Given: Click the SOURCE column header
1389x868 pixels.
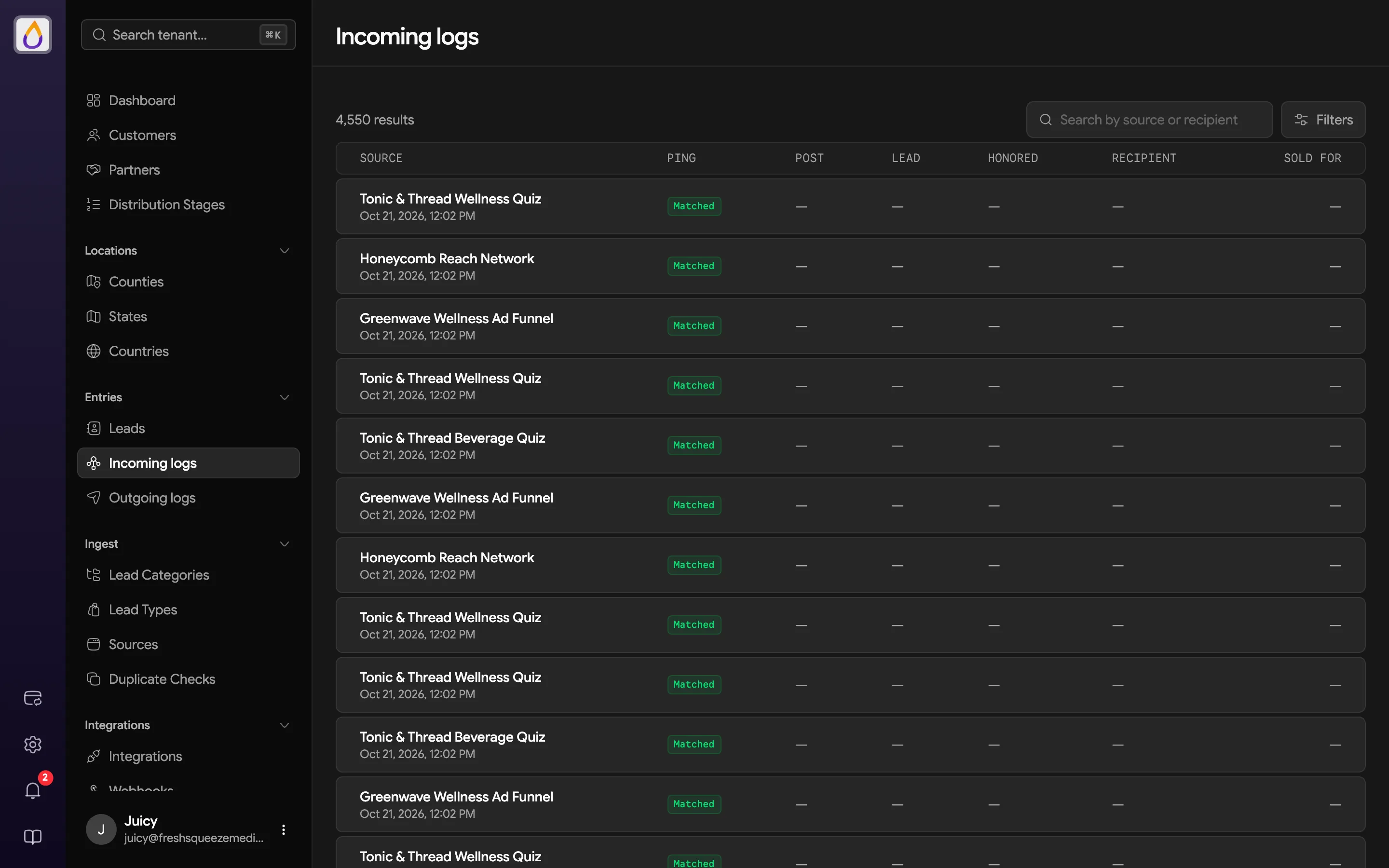Looking at the screenshot, I should (381, 158).
